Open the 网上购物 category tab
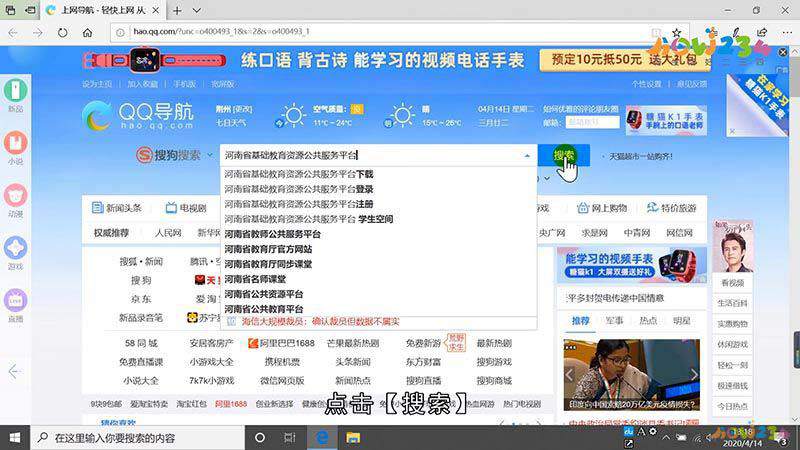Screen dimensions: 800x450 tap(602, 208)
